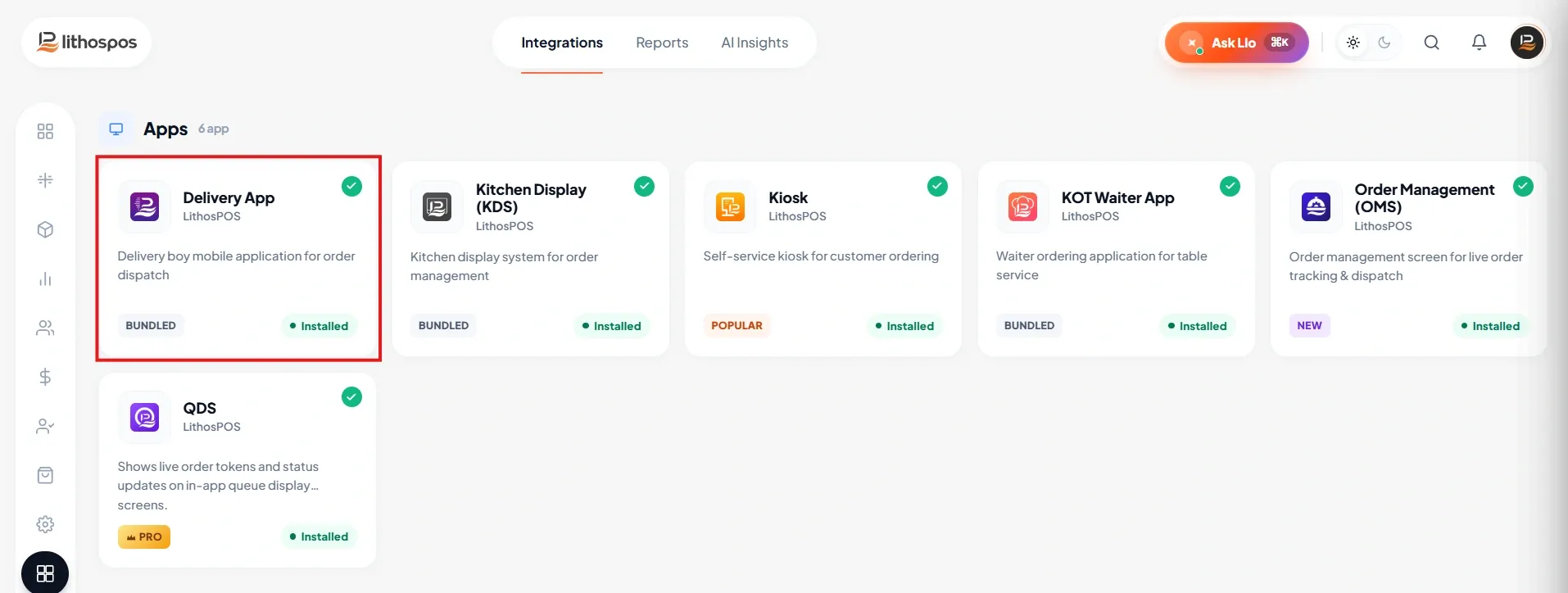Open the customers people sidebar icon
Screen dimensions: 1568x593
[x=45, y=328]
